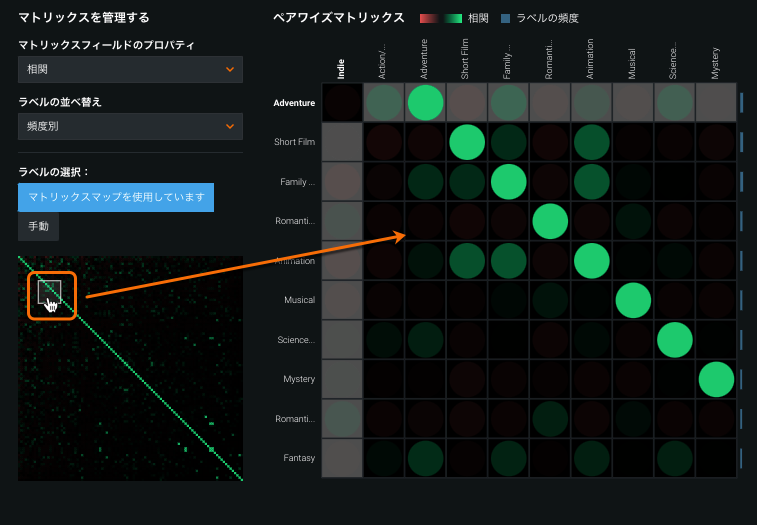The width and height of the screenshot is (757, 525).
Task: Open the 頻度別 label sorting dropdown
Action: click(x=130, y=126)
